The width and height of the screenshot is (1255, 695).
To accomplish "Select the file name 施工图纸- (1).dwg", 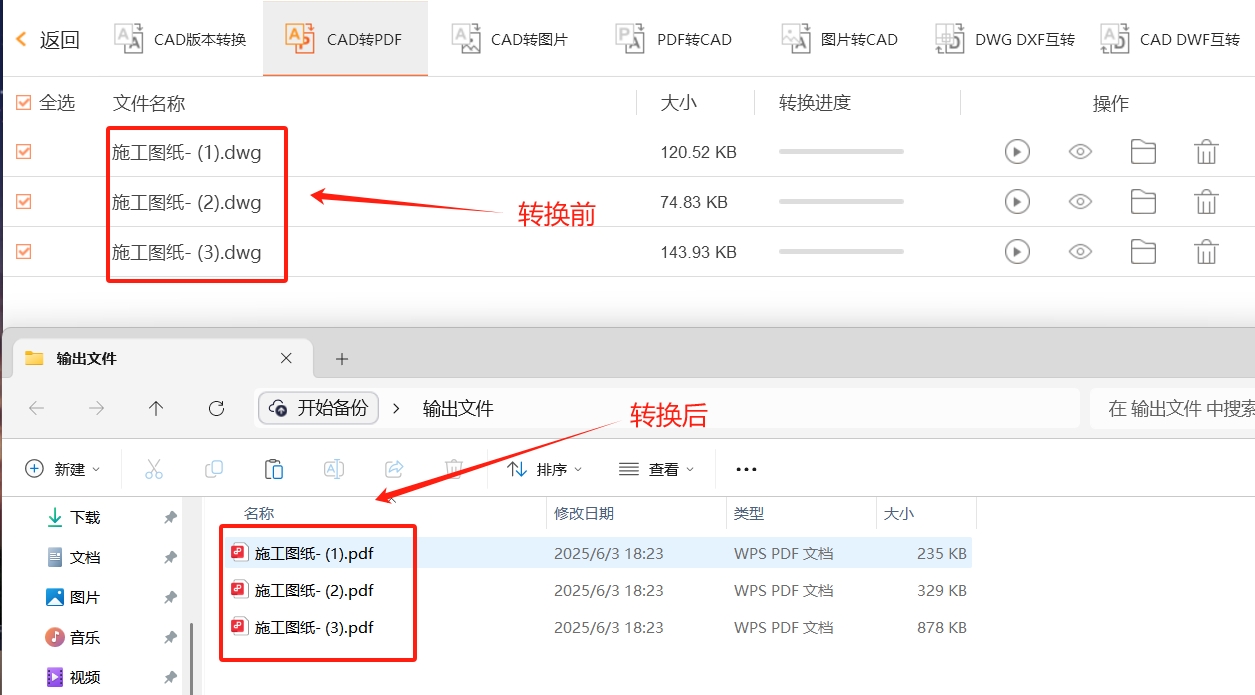I will 187,153.
